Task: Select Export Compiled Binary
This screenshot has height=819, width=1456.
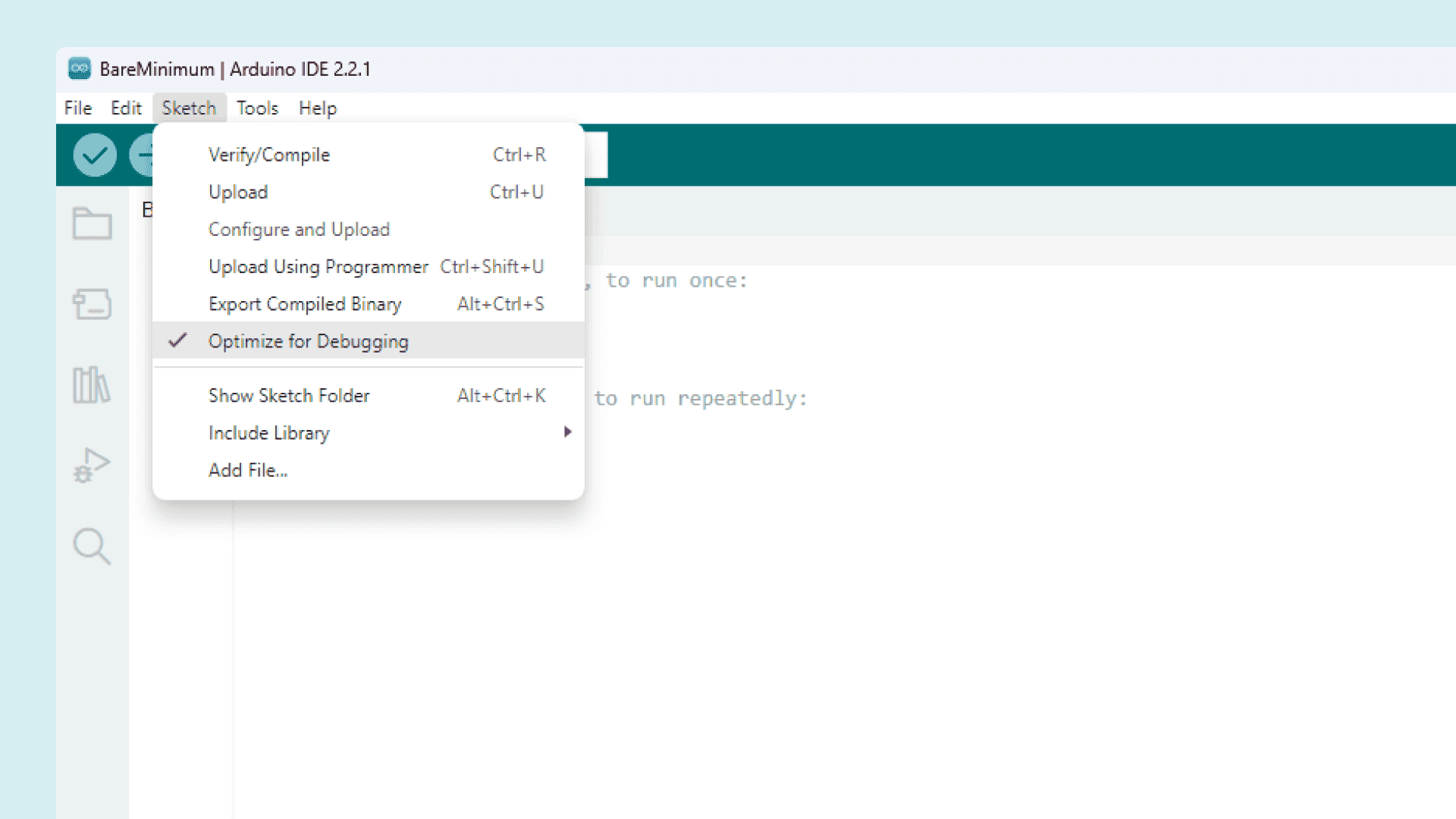Action: pyautogui.click(x=305, y=303)
